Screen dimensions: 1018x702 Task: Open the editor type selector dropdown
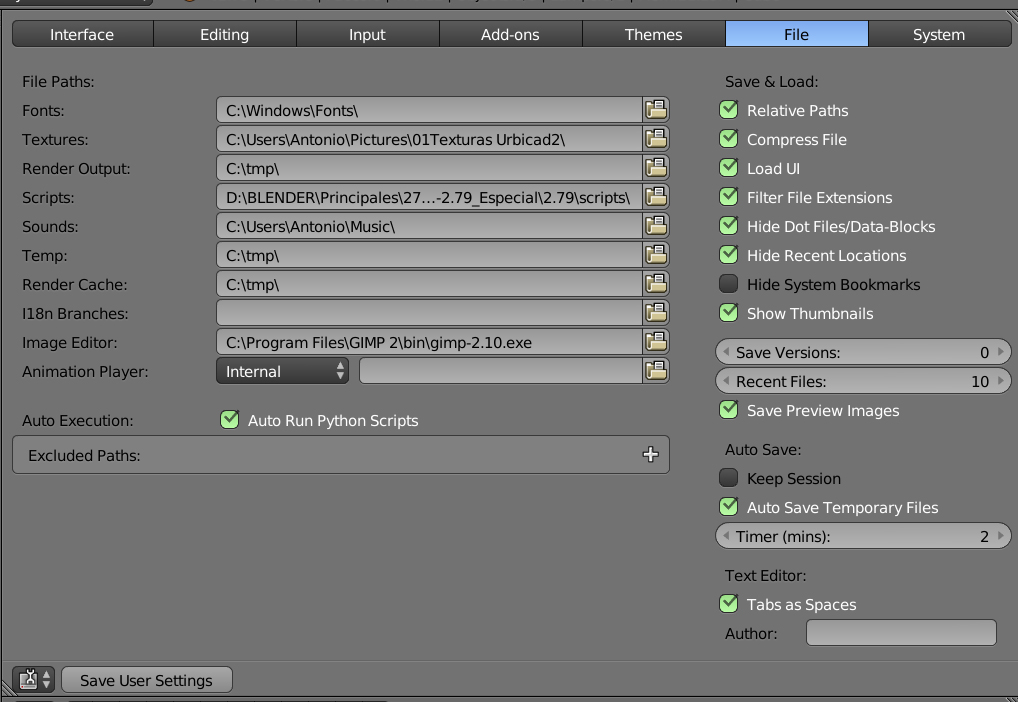pyautogui.click(x=35, y=680)
